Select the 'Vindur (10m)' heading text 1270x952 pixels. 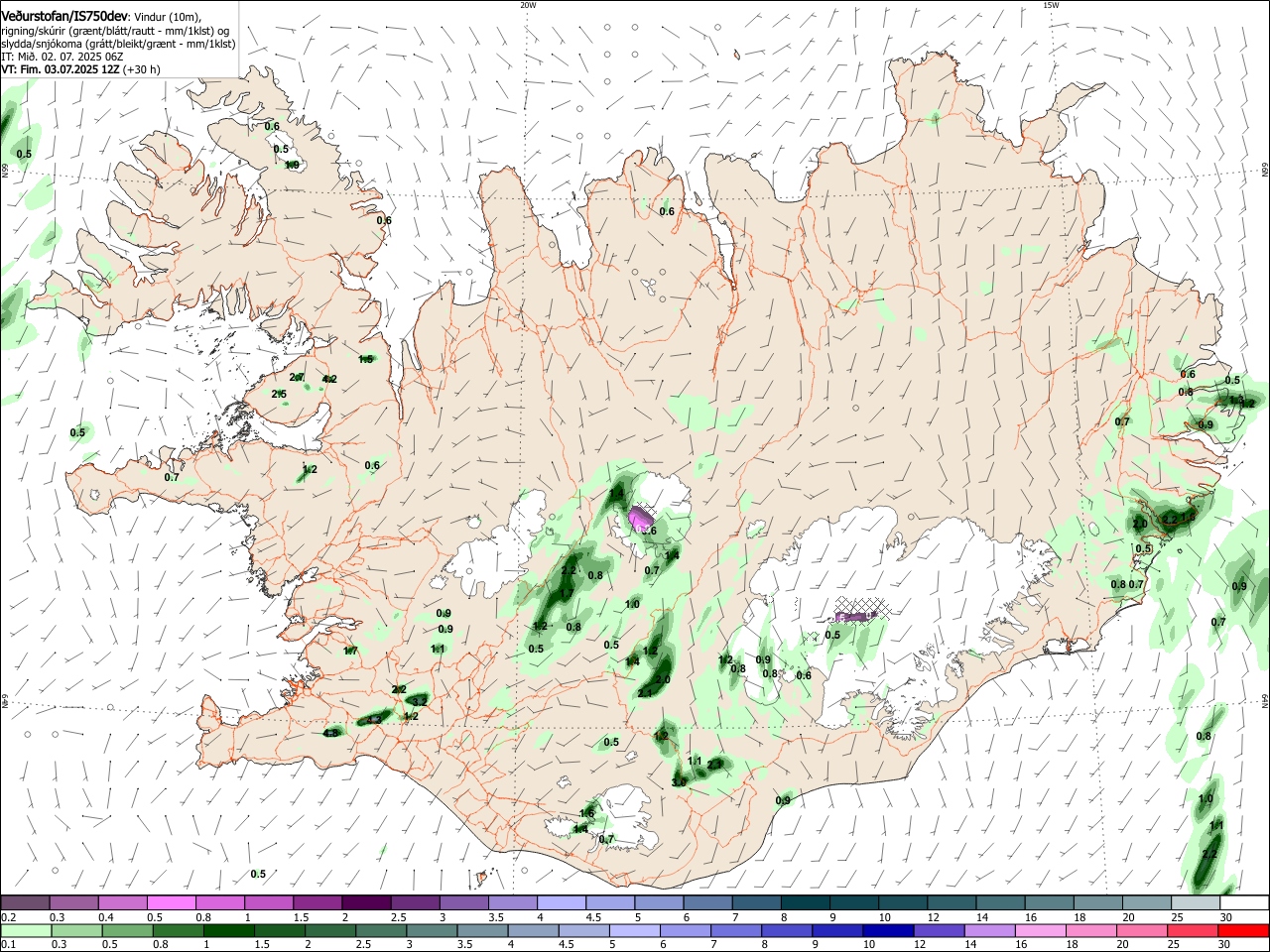coord(167,17)
